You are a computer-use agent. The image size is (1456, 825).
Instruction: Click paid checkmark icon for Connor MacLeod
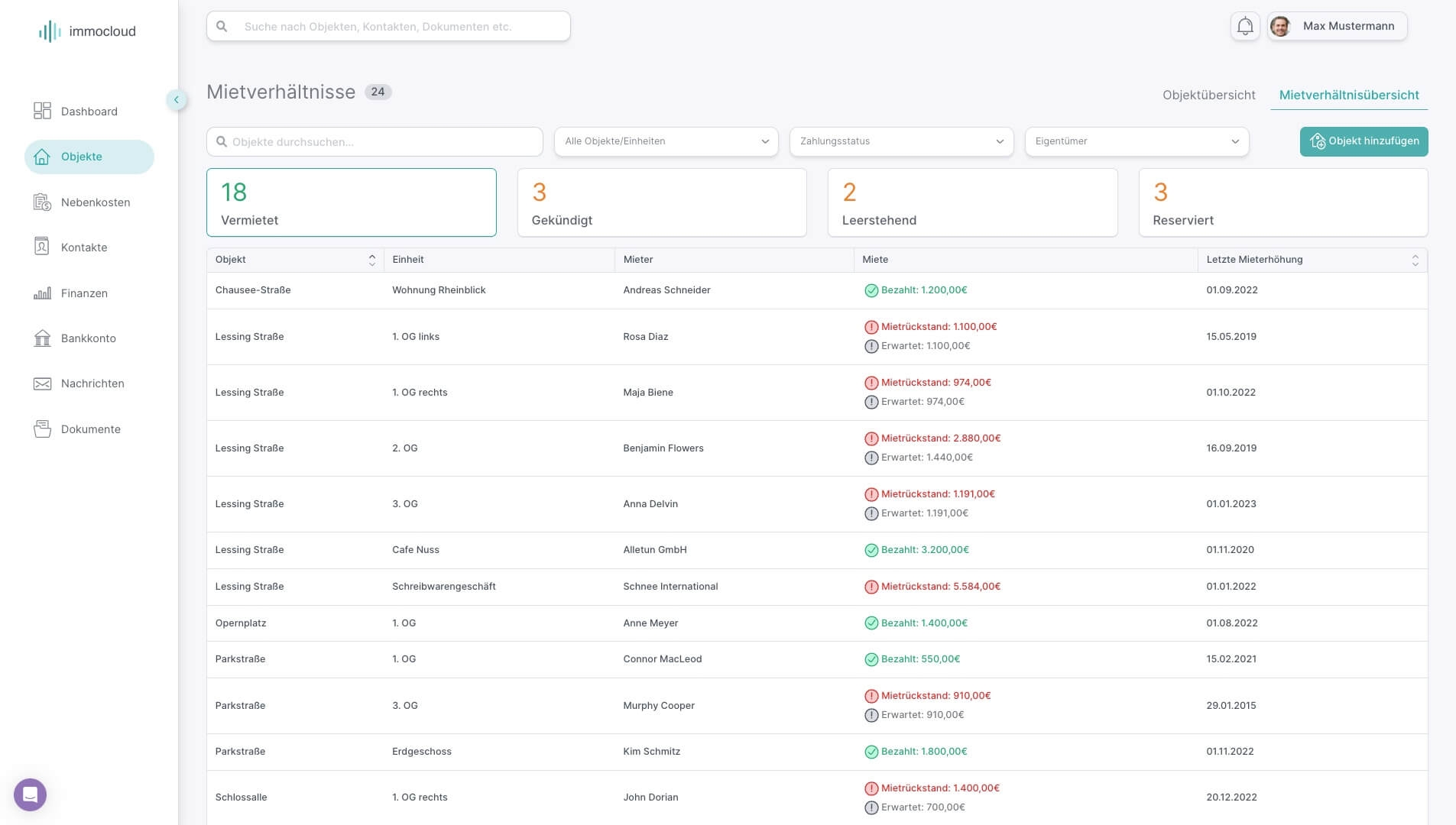(x=871, y=659)
